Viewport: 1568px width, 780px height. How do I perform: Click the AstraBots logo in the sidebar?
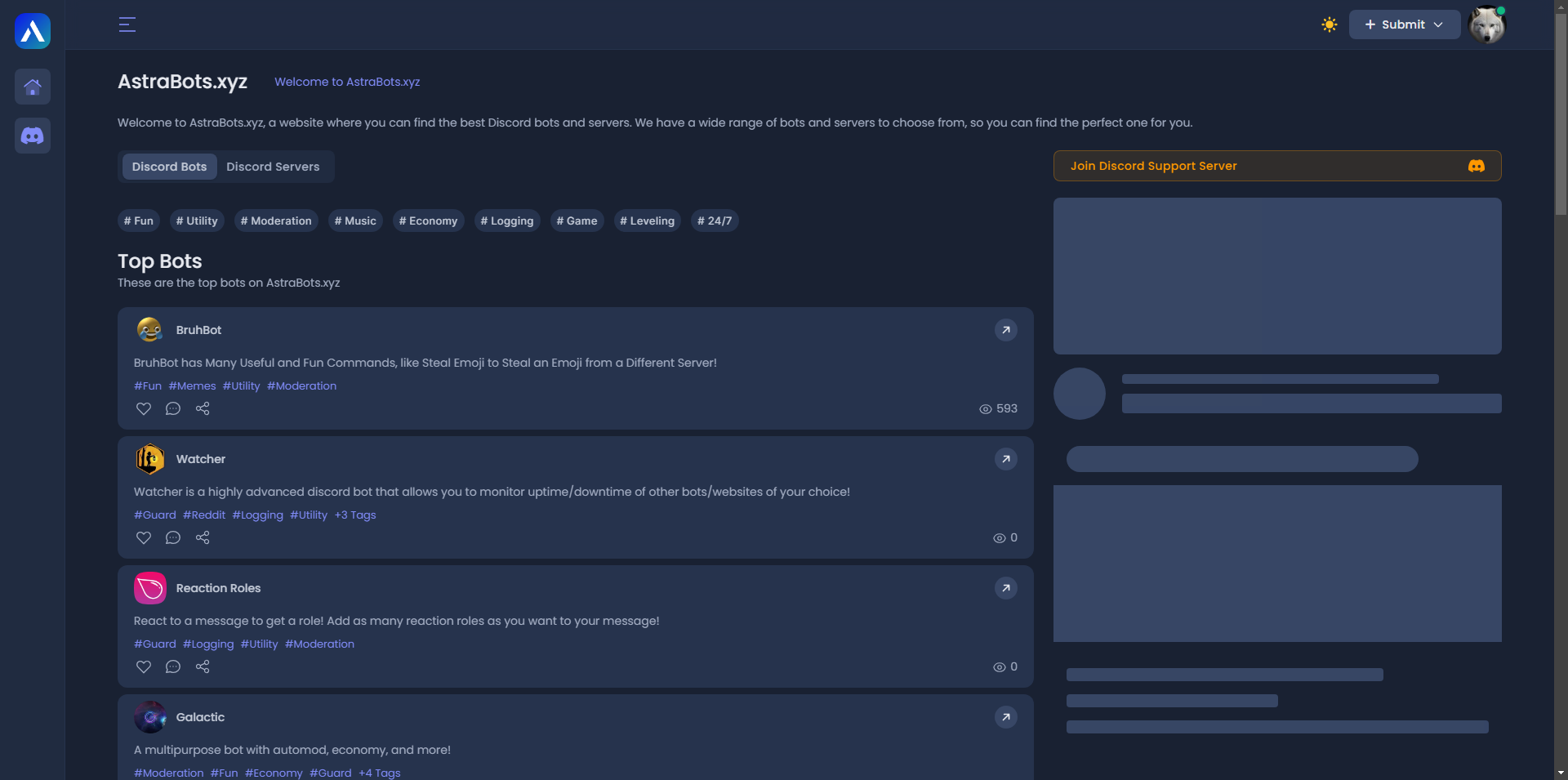[33, 31]
